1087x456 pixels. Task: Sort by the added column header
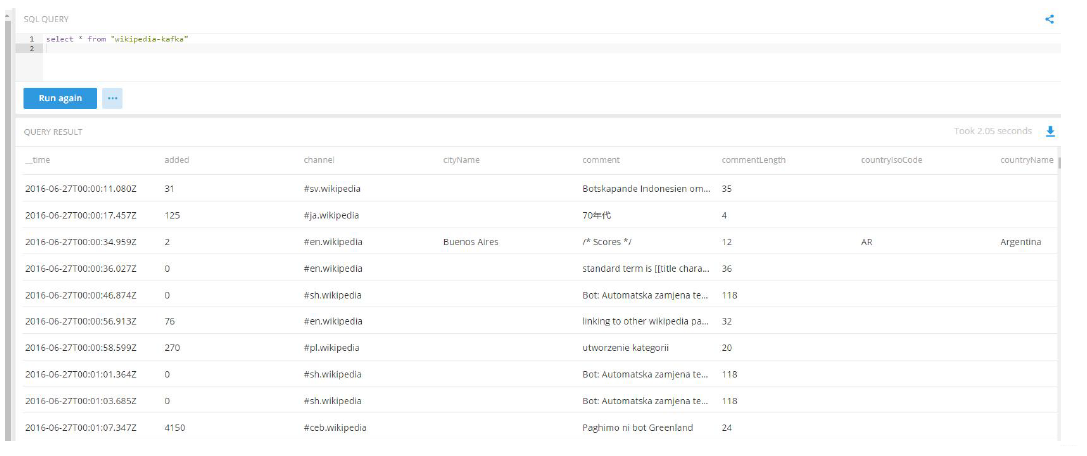[176, 160]
